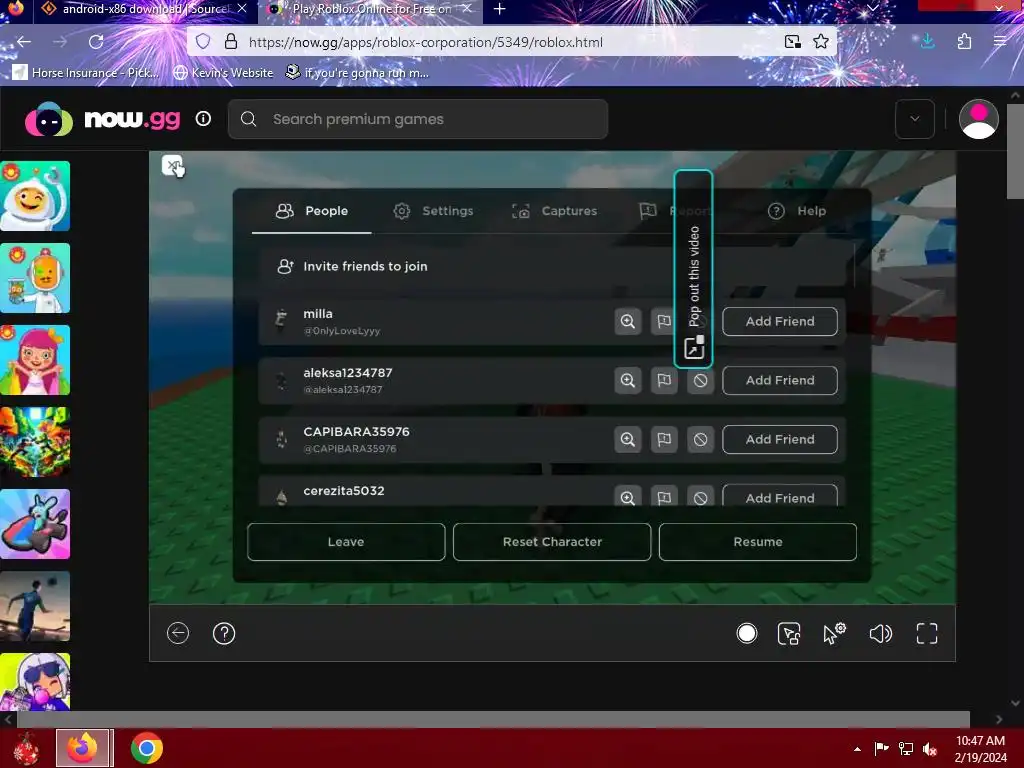1024x768 pixels.
Task: Click Reset Character button
Action: click(x=552, y=542)
